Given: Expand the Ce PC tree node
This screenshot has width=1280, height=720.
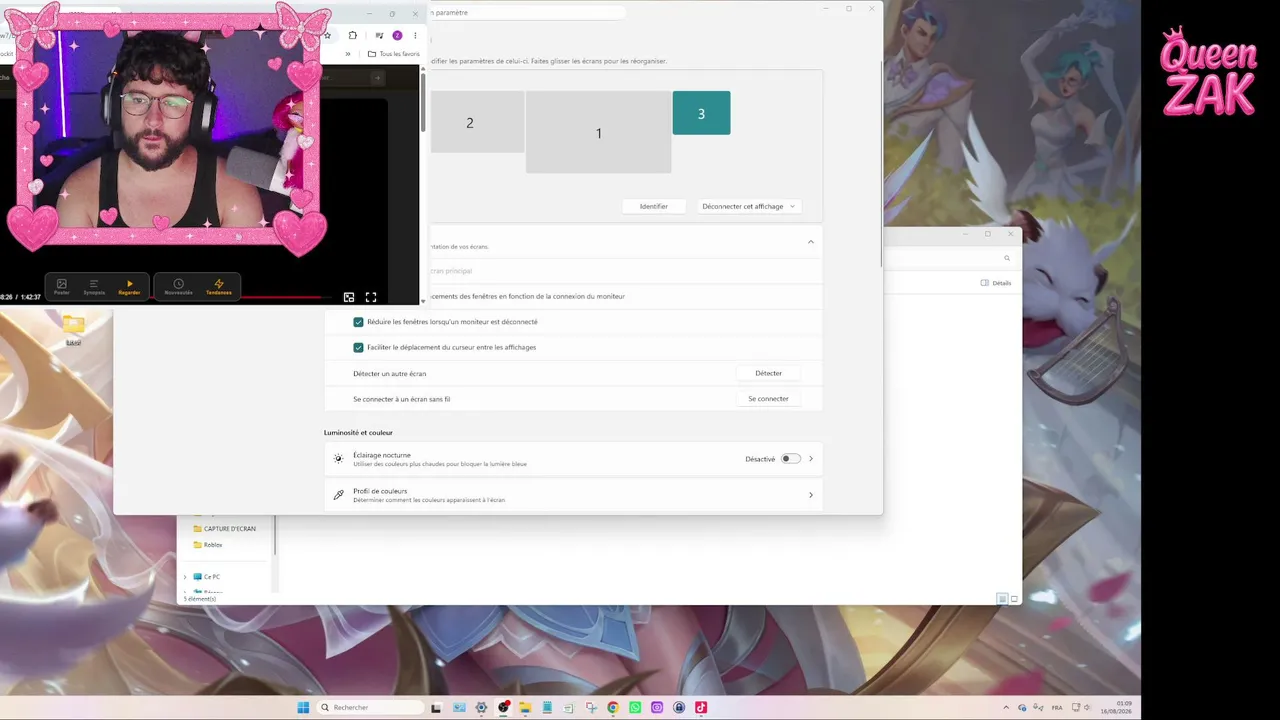Looking at the screenshot, I should point(185,577).
